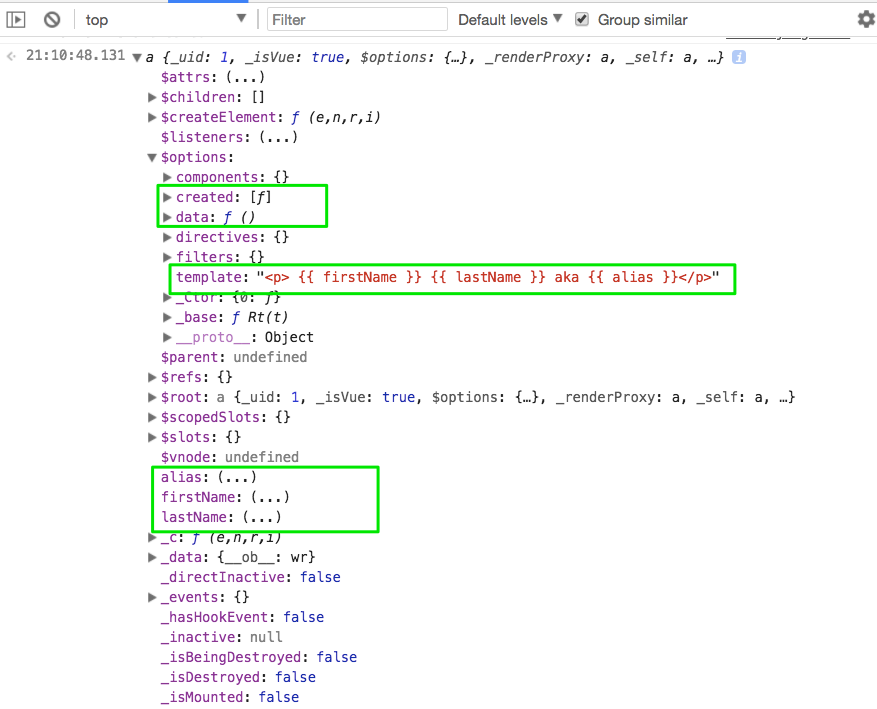Click the Filter input field
The image size is (877, 709).
tap(358, 19)
